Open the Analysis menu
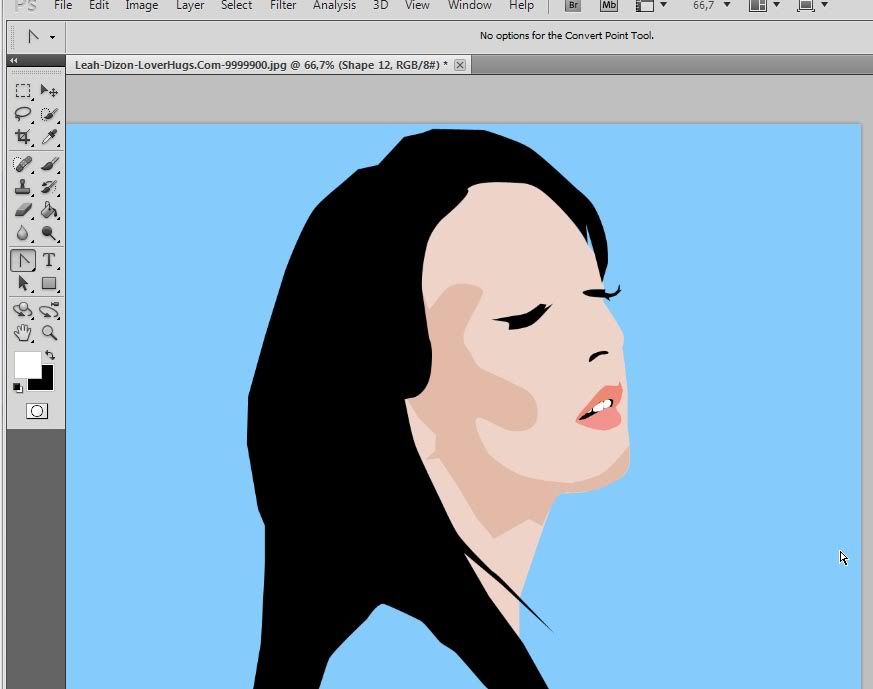Image resolution: width=873 pixels, height=689 pixels. pyautogui.click(x=334, y=6)
